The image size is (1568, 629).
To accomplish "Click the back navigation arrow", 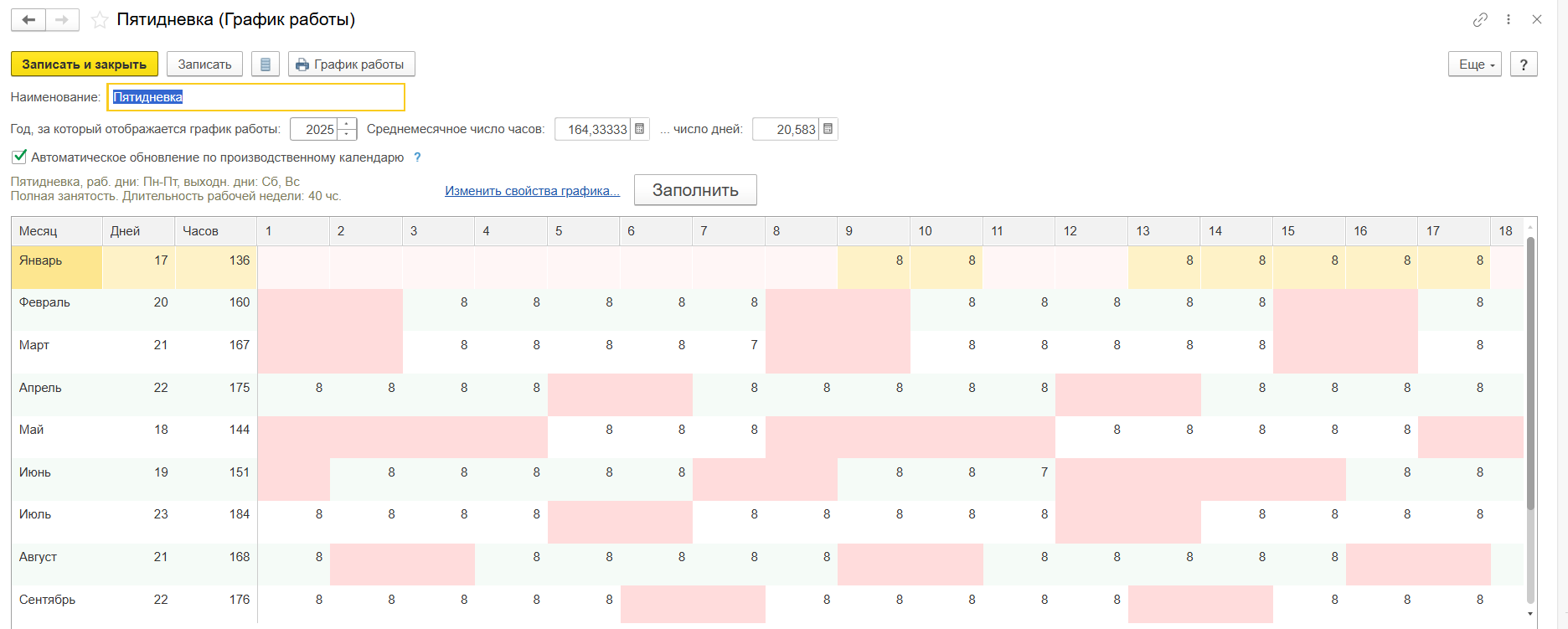I will click(28, 20).
